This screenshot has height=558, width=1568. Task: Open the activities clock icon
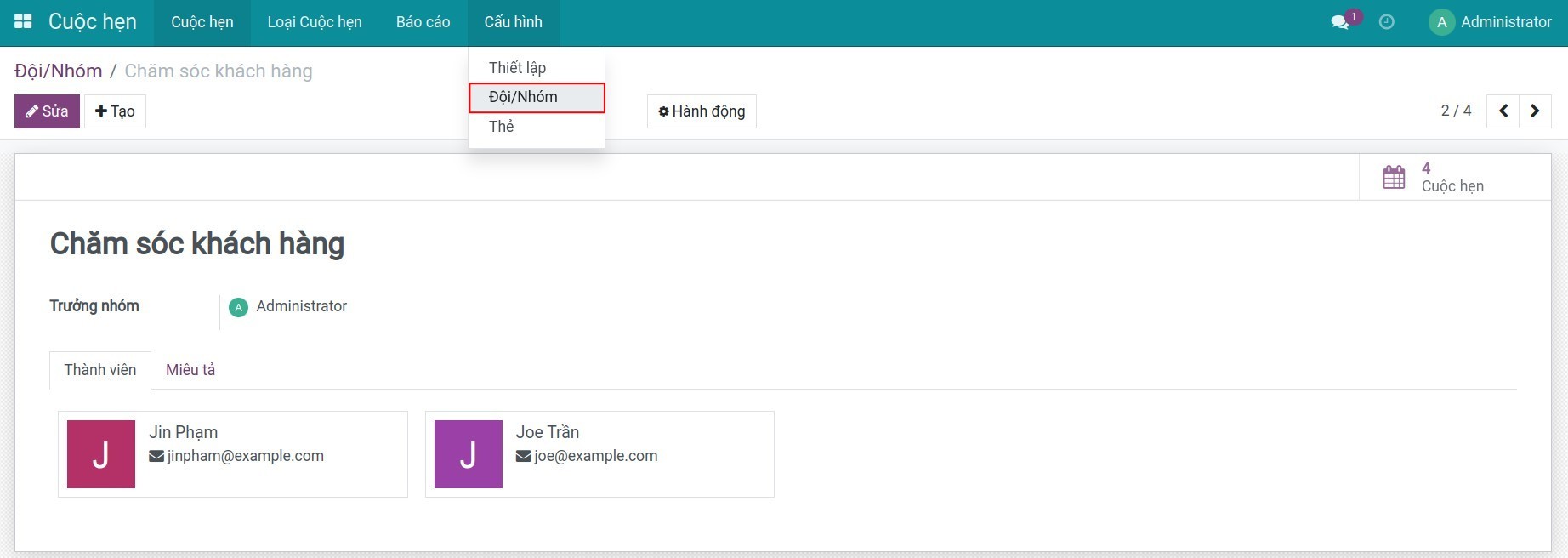click(x=1386, y=22)
